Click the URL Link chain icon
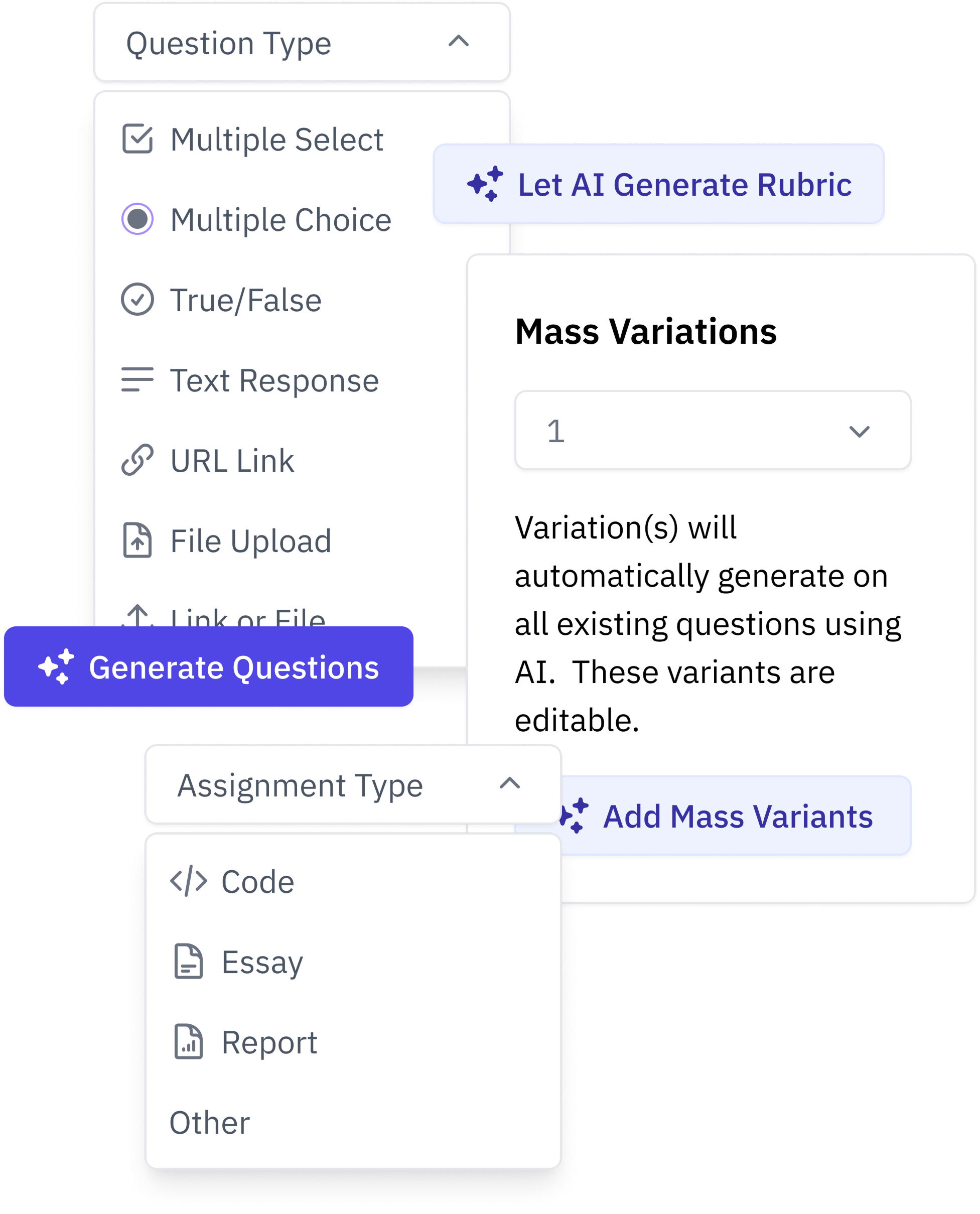The width and height of the screenshot is (980, 1214). (137, 460)
